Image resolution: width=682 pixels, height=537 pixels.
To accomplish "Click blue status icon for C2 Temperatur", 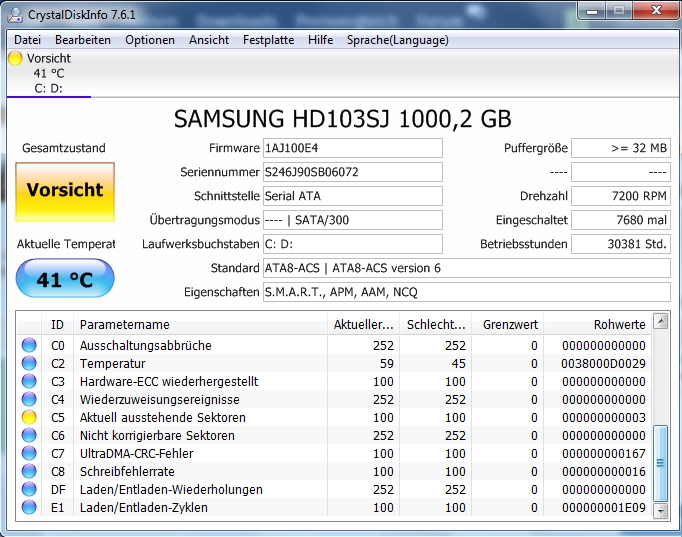I will point(29,363).
